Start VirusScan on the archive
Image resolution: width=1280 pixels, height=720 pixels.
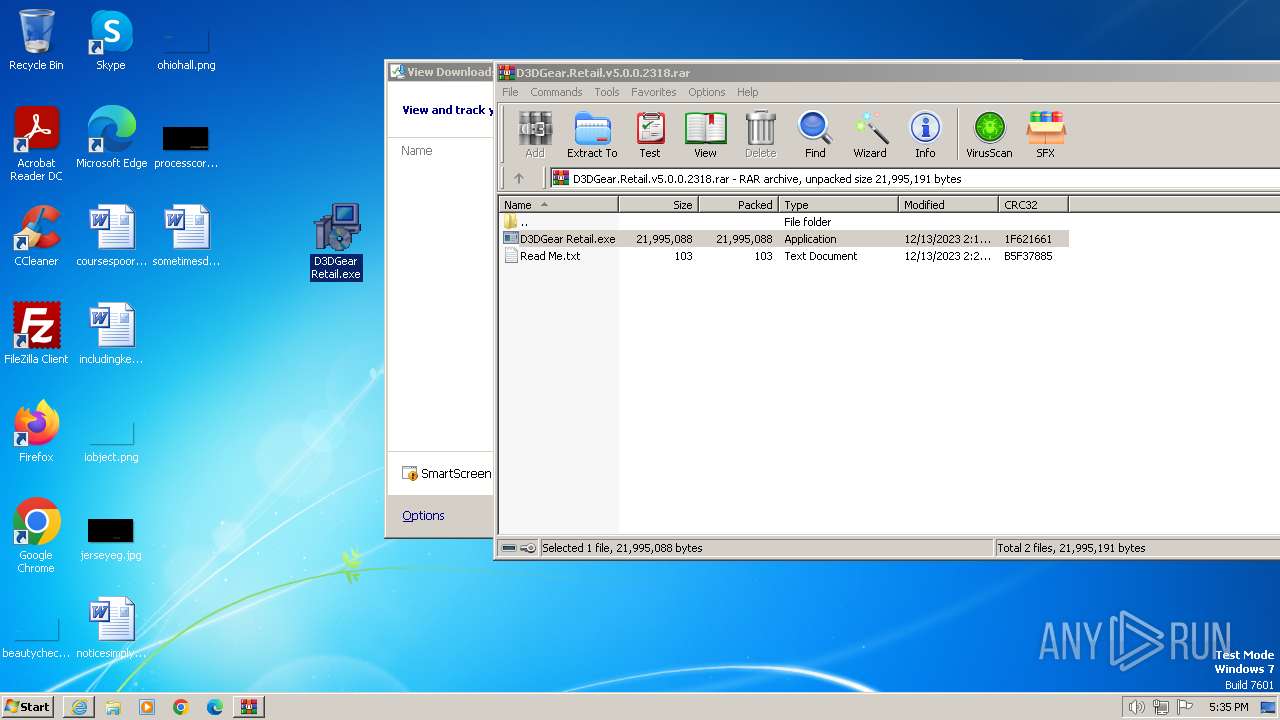pyautogui.click(x=989, y=135)
